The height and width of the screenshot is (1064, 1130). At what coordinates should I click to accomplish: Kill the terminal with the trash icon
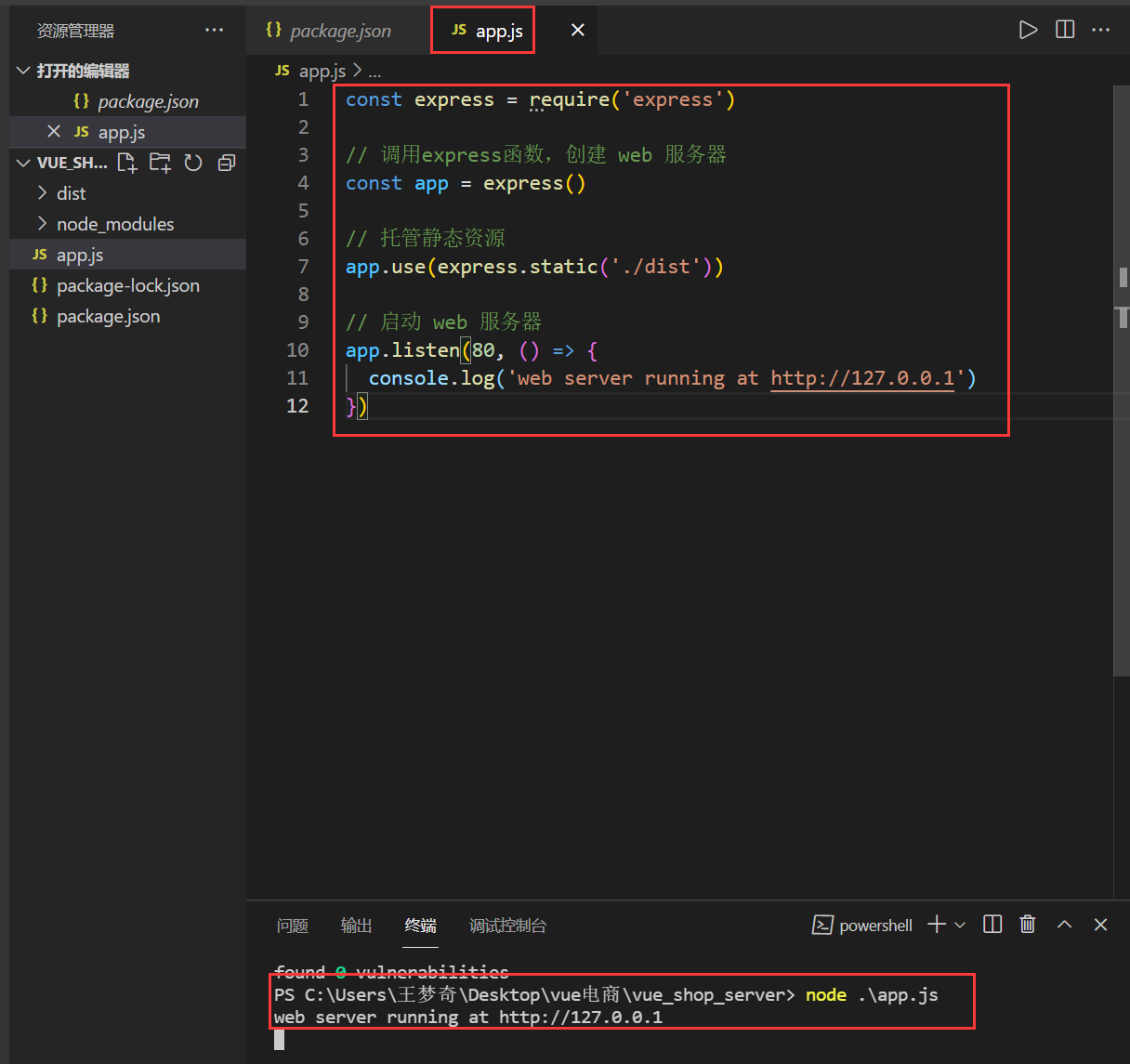1028,925
